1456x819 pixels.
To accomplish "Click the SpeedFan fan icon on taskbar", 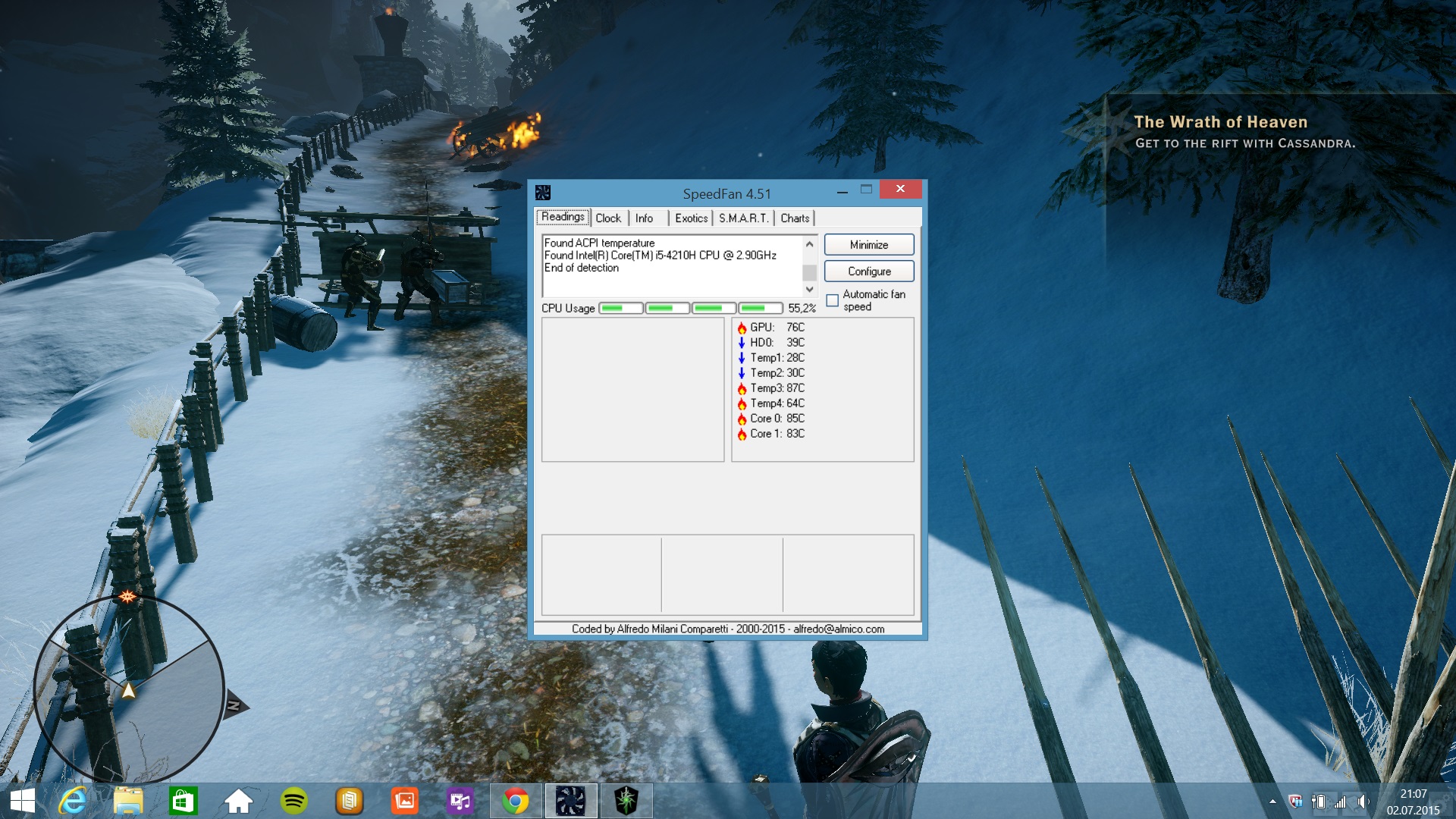I will click(570, 801).
